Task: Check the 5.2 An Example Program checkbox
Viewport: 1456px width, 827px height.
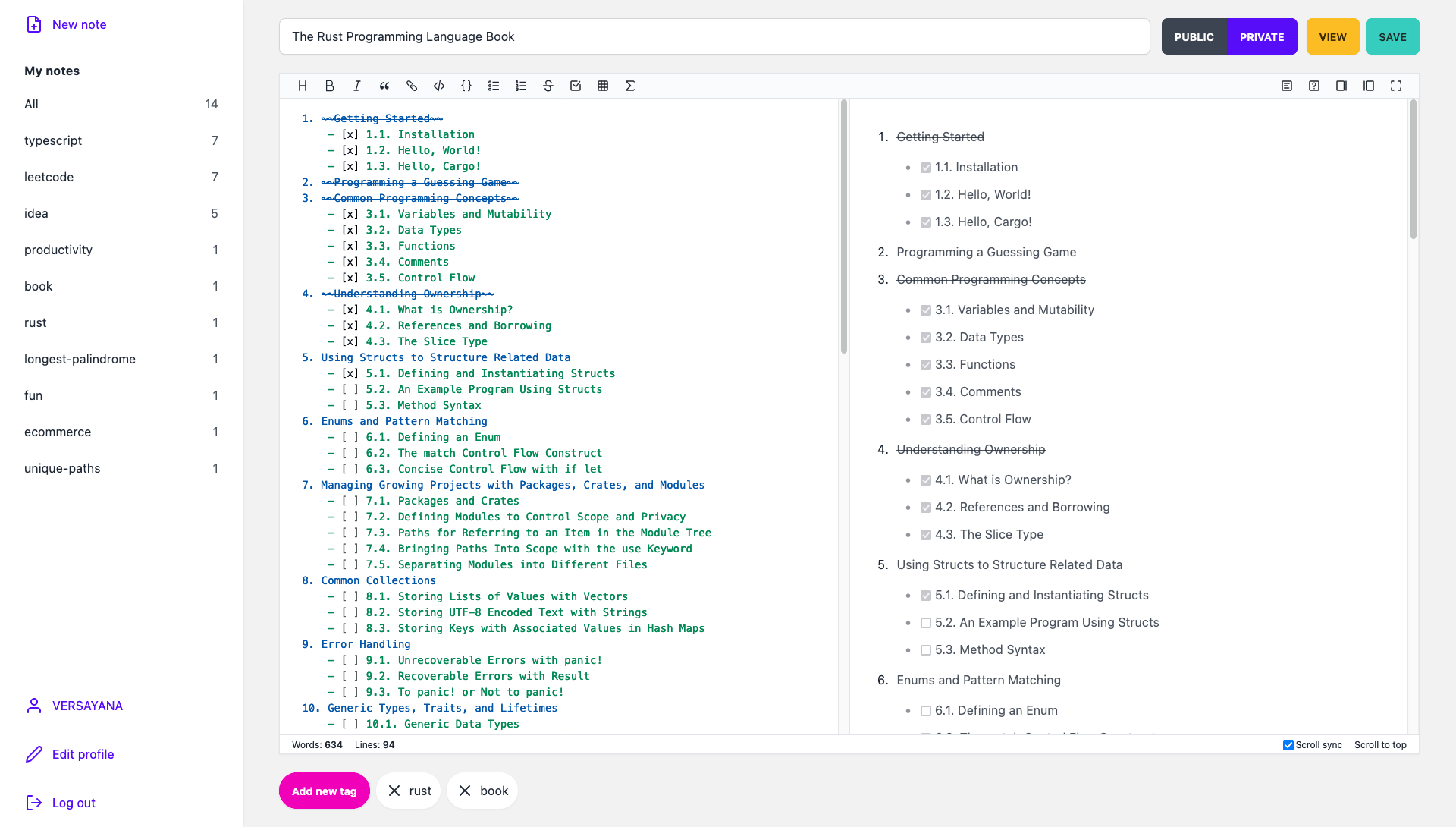Action: (x=925, y=622)
